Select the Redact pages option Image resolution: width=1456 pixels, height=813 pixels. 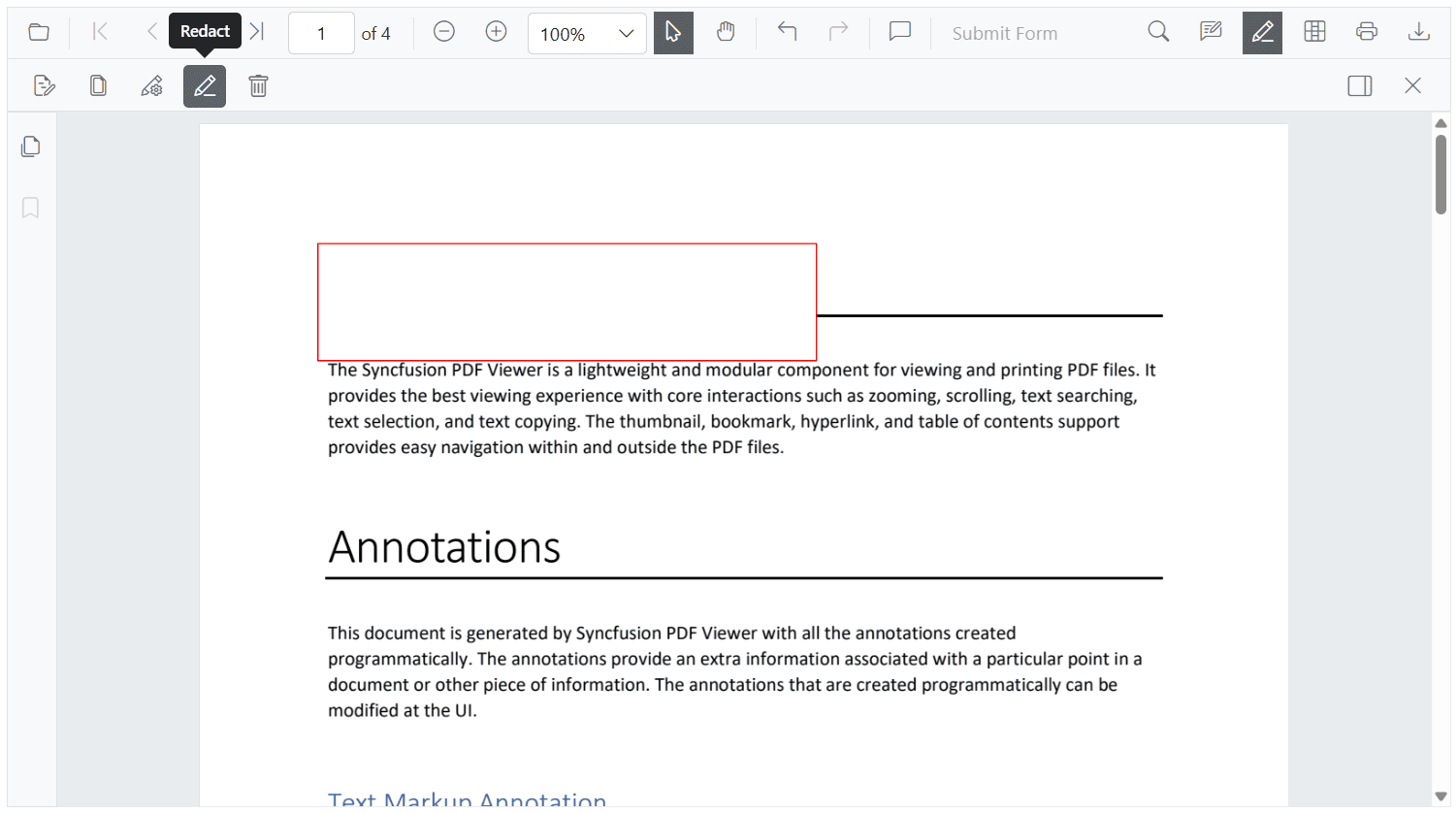click(x=98, y=85)
